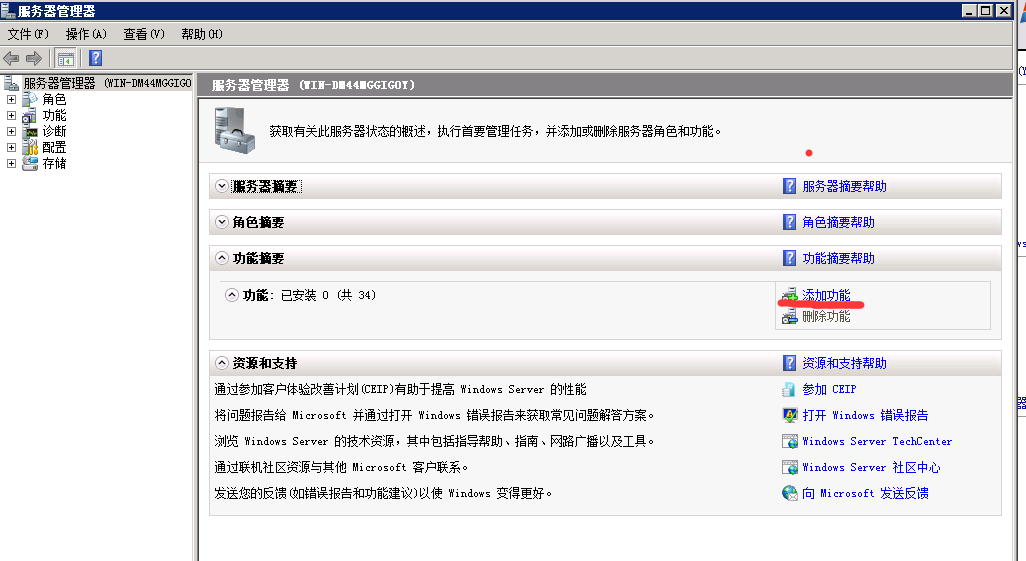The height and width of the screenshot is (561, 1026).
Task: Expand the 角色摘要 section chevron
Action: (222, 223)
